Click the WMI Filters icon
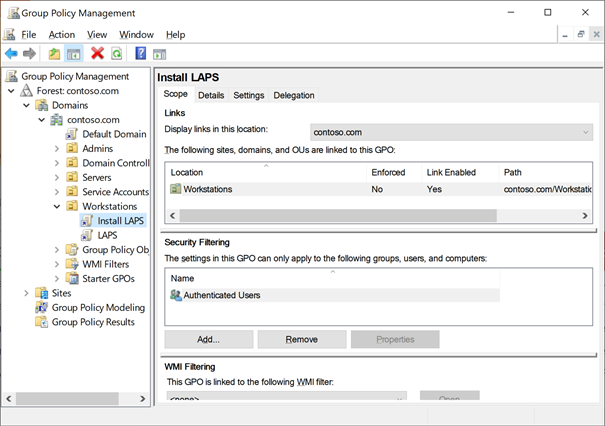 coord(72,264)
